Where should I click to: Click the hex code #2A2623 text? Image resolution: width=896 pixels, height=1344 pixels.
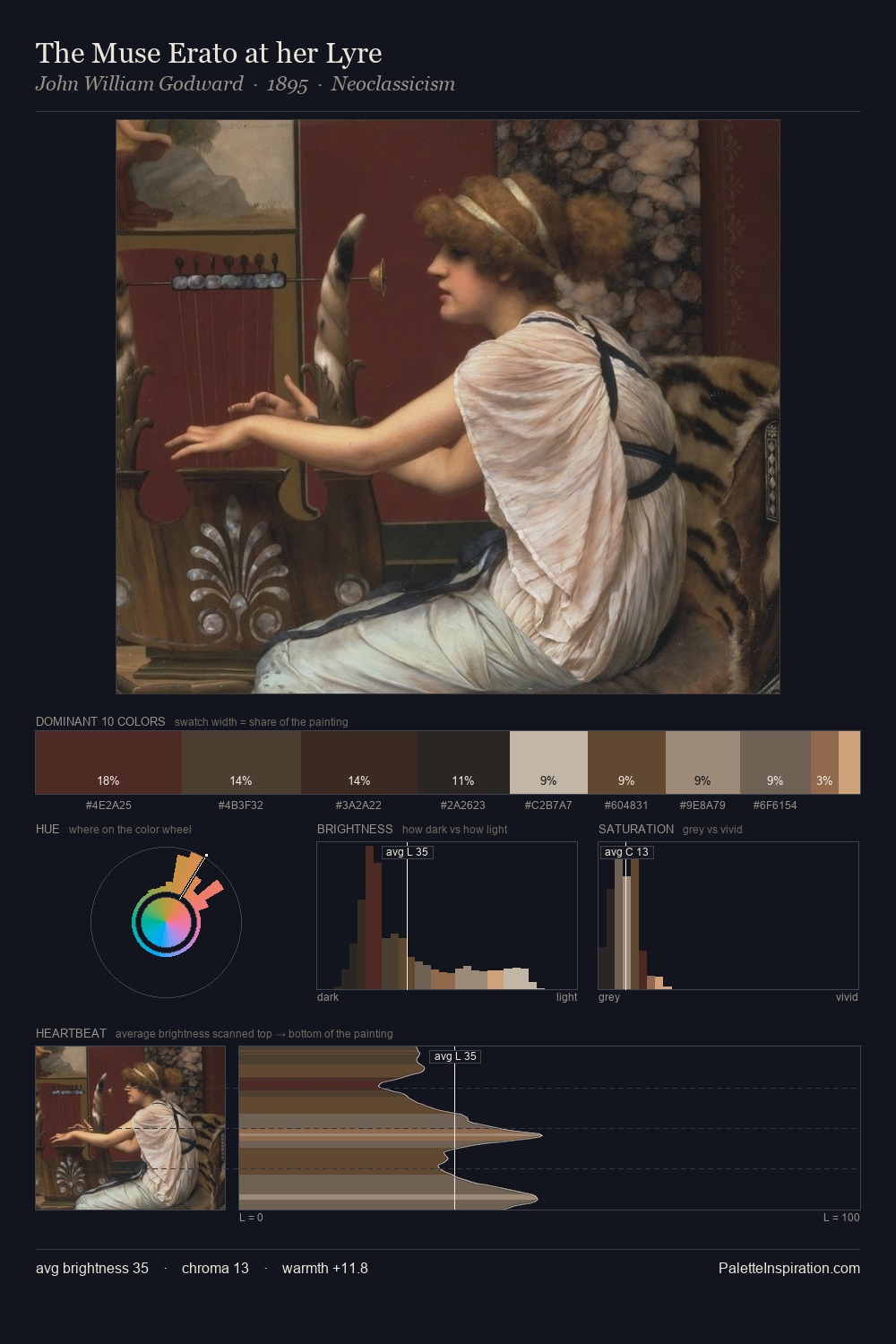(463, 805)
